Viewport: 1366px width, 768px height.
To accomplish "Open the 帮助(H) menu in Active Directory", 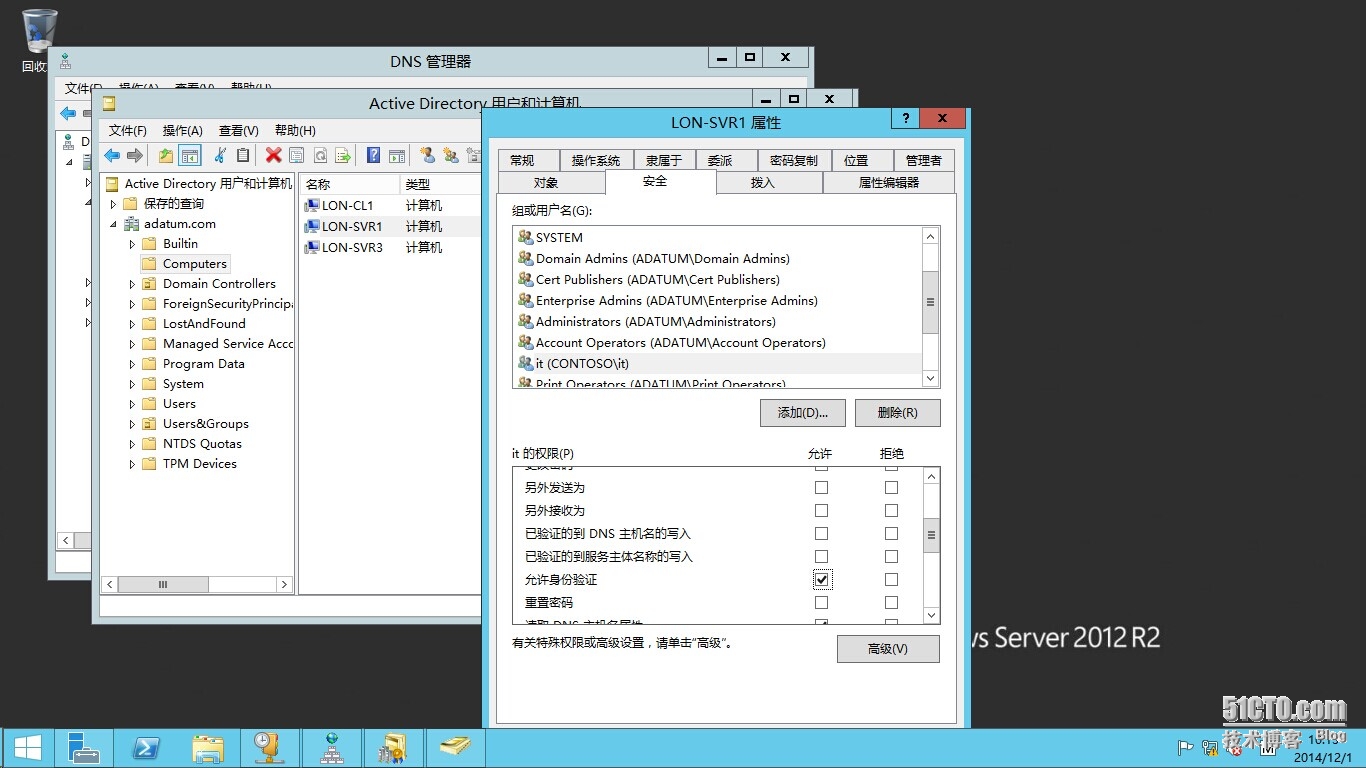I will [295, 131].
